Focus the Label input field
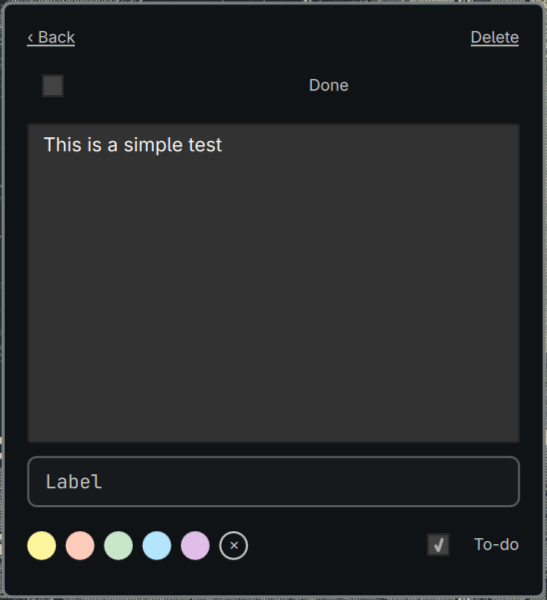Screen dimensions: 547x600 click(x=273, y=481)
